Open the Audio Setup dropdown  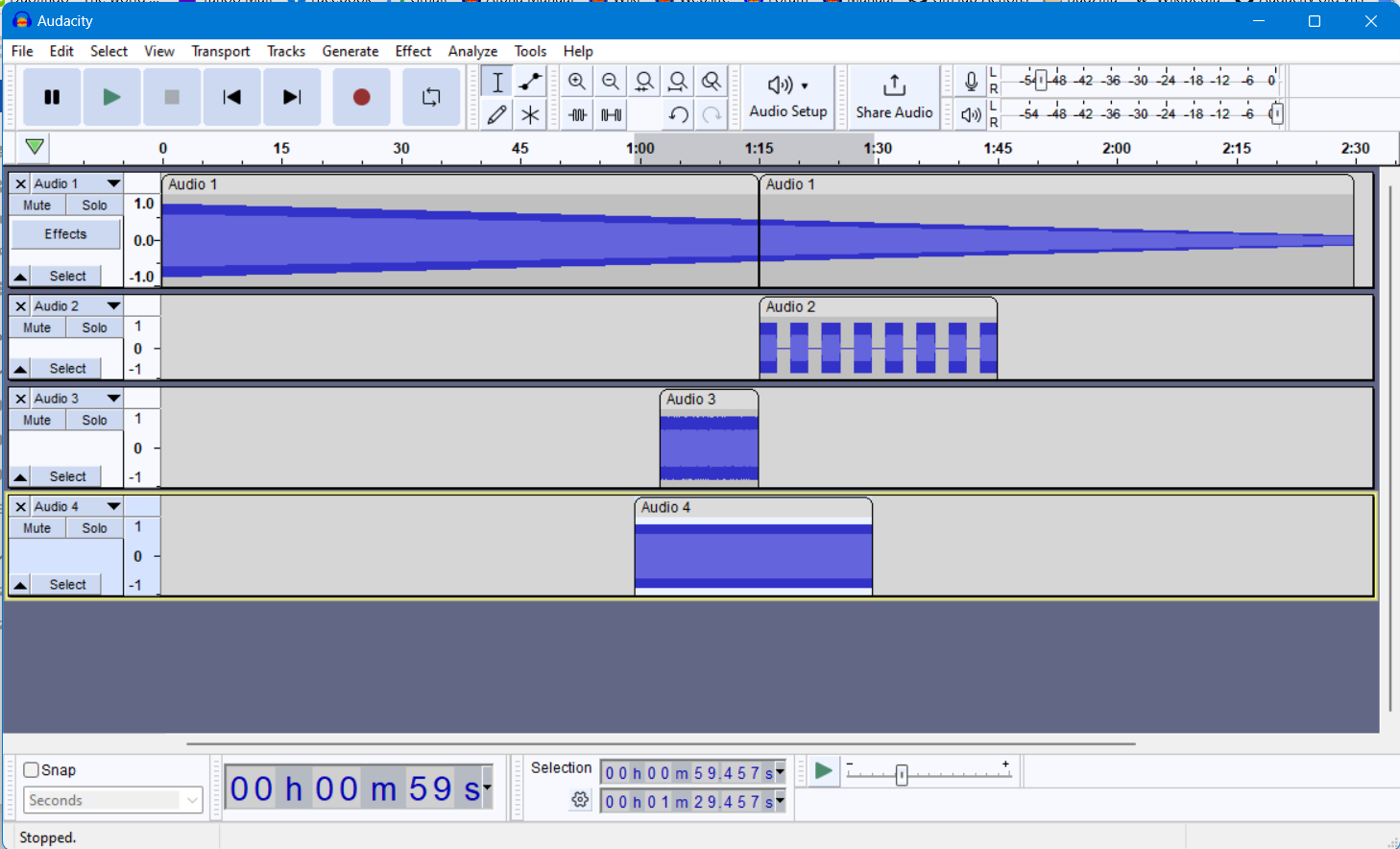click(788, 96)
